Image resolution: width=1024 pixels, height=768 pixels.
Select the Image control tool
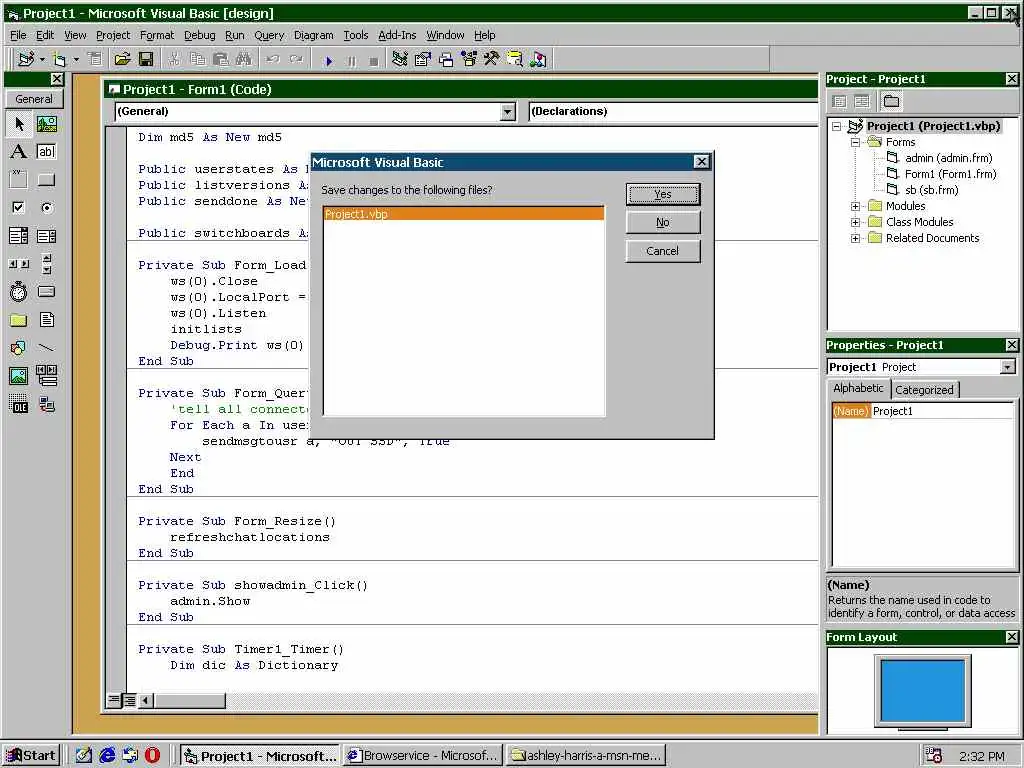click(19, 376)
